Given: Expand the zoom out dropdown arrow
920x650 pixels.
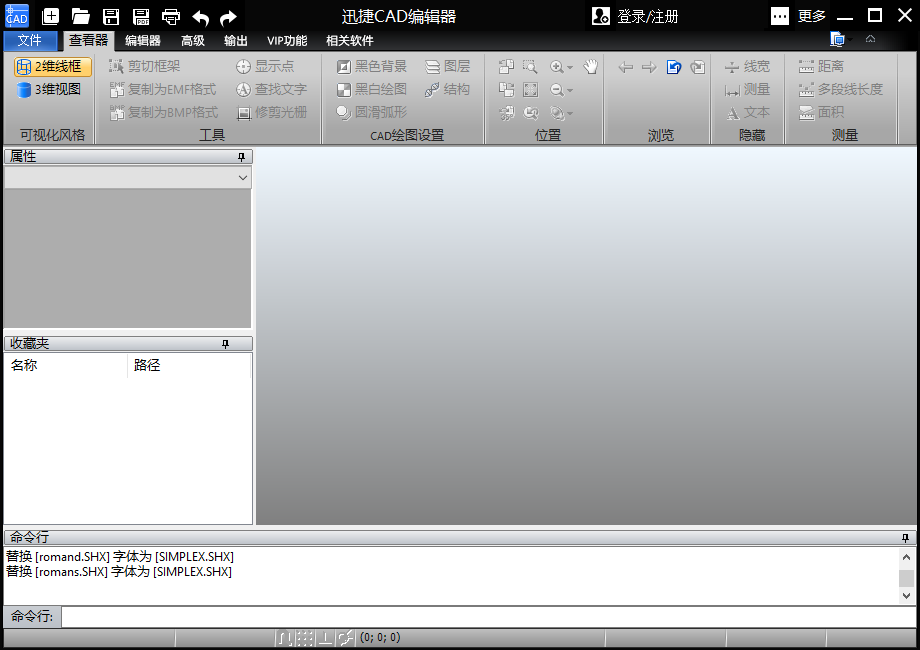Looking at the screenshot, I should (570, 90).
